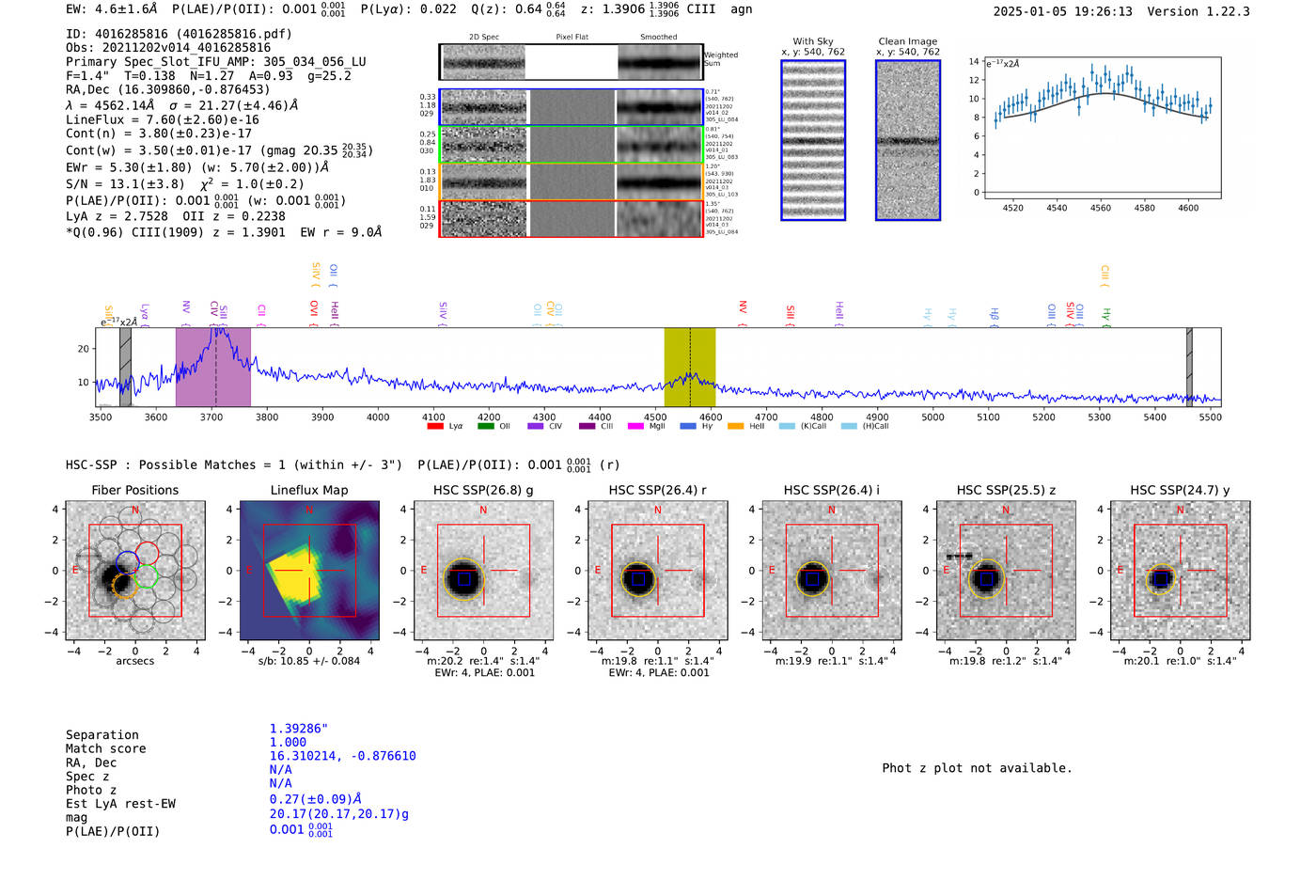Click the 2025-01-05 19:26:13 timestamp
The height and width of the screenshot is (896, 1316).
(1062, 12)
